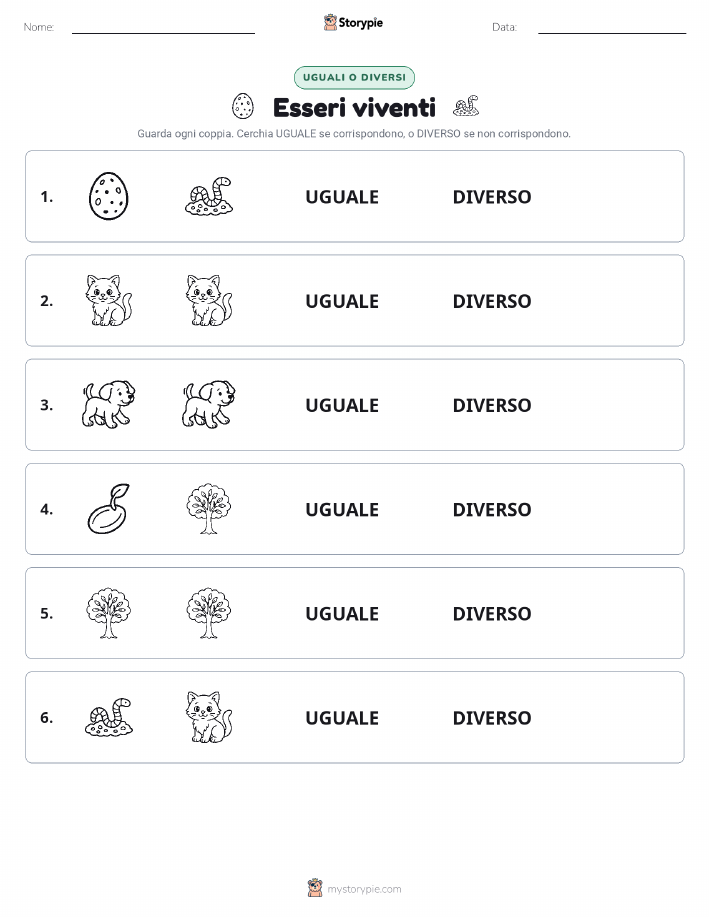Screen dimensions: 709x917
Task: Choose DIVERSO for row 1
Action: pos(492,197)
